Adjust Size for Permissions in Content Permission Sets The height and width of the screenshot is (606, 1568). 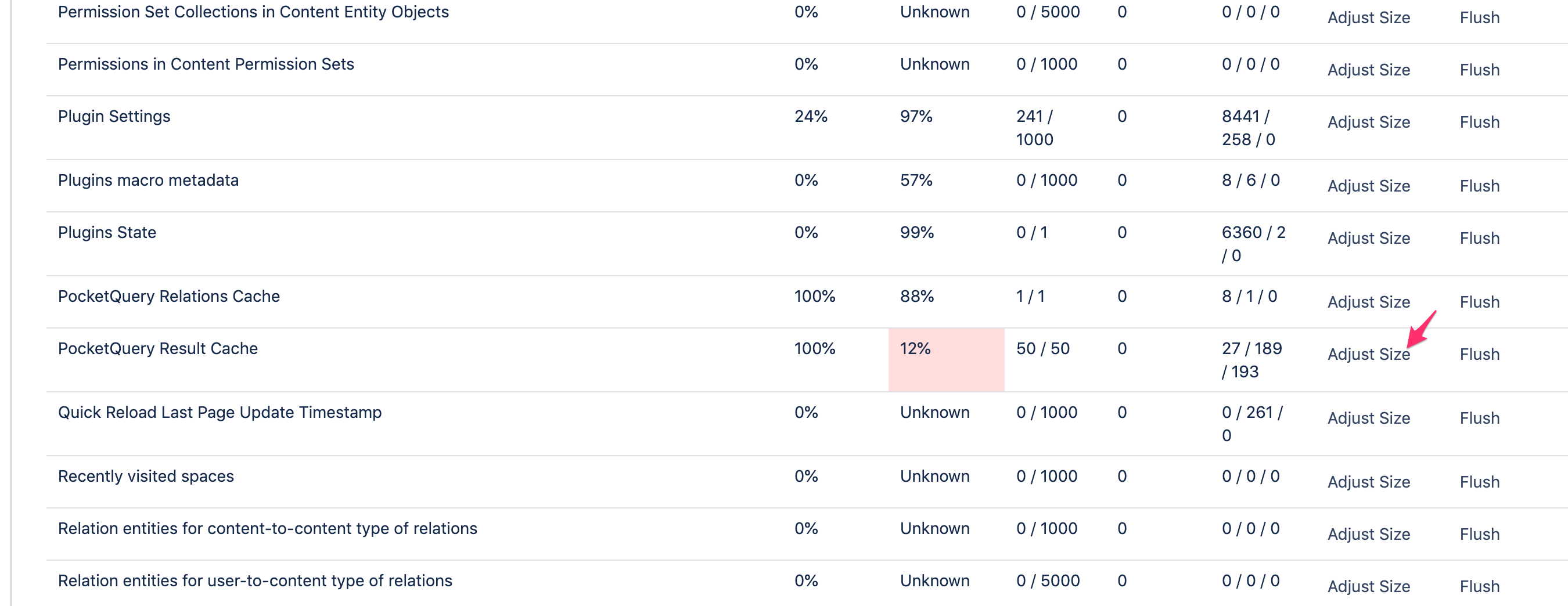pos(1368,70)
